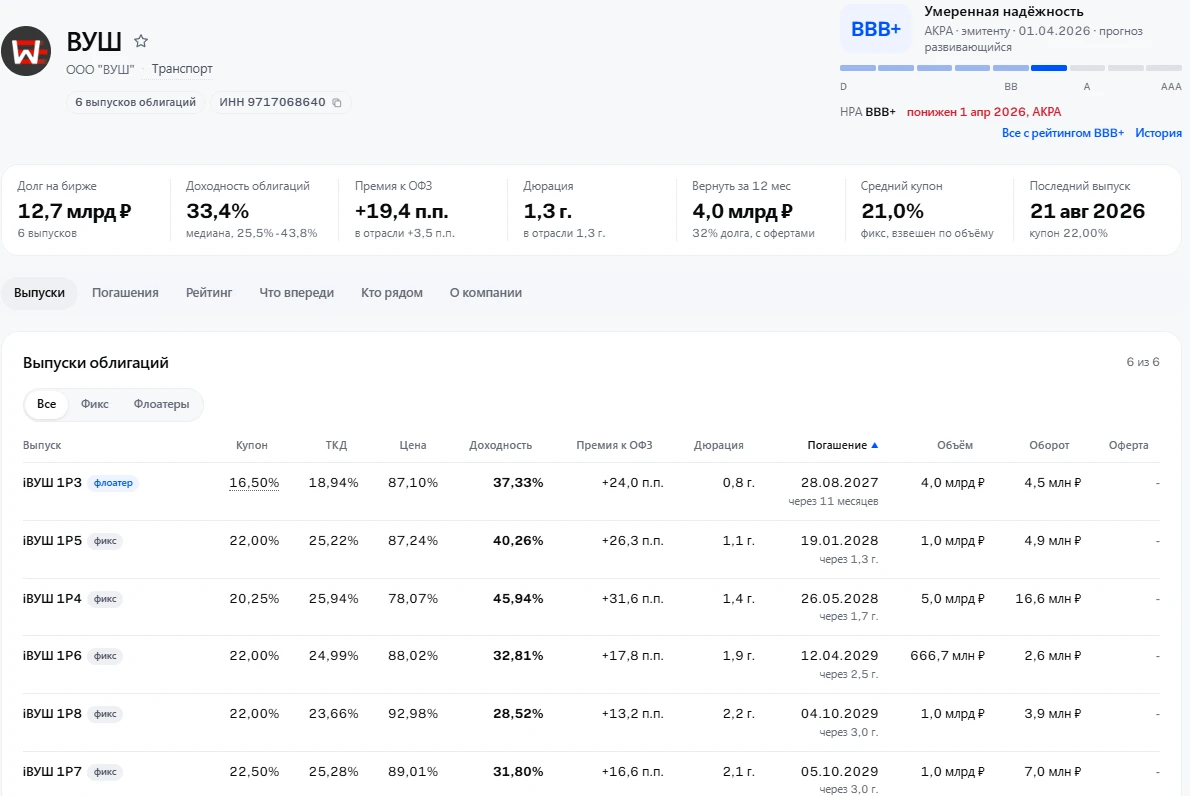The width and height of the screenshot is (1190, 796).
Task: Click the Доходность облигаций 33,4% value
Action: tap(218, 211)
